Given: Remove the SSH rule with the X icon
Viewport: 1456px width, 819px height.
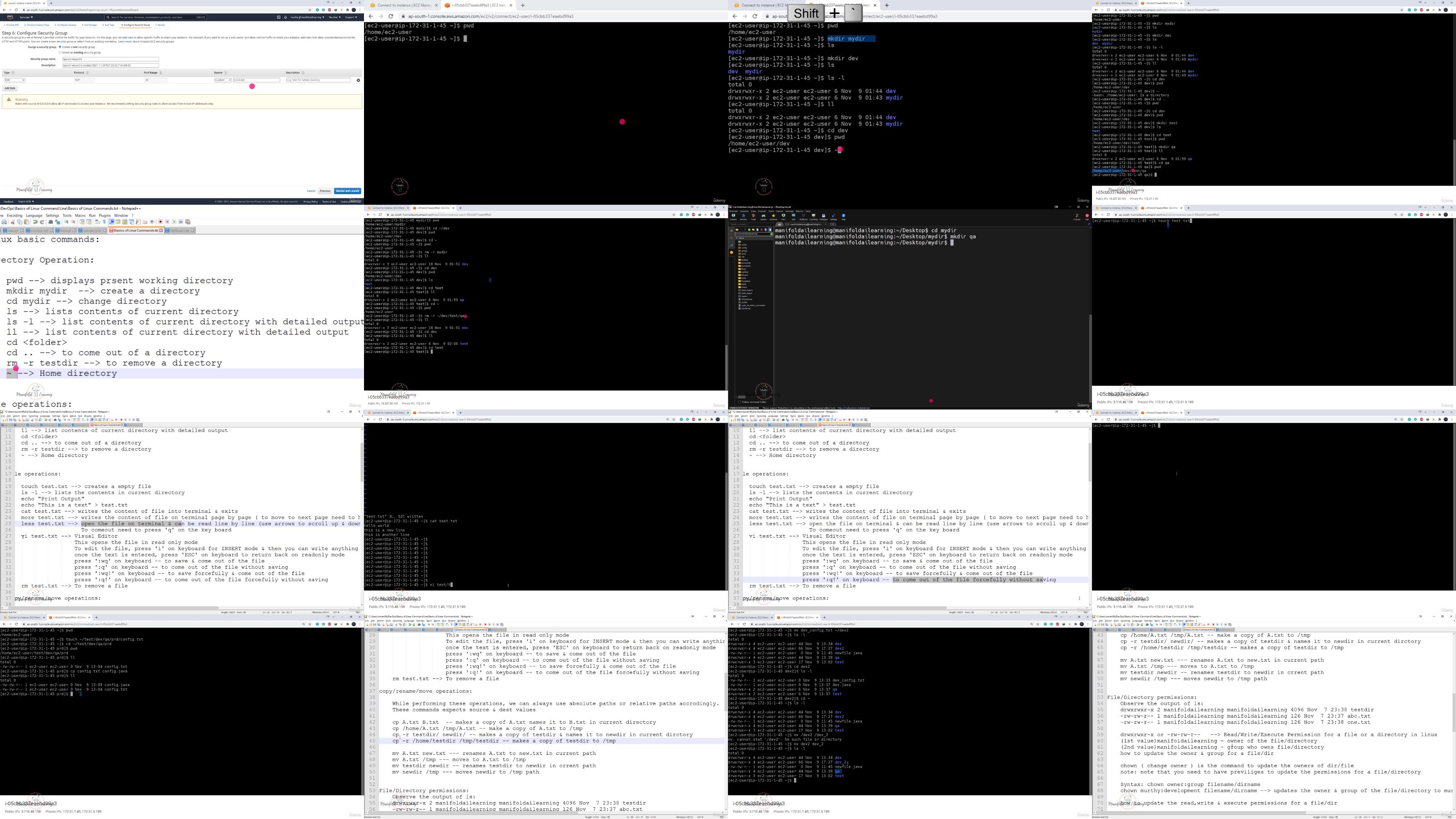Looking at the screenshot, I should click(x=359, y=80).
